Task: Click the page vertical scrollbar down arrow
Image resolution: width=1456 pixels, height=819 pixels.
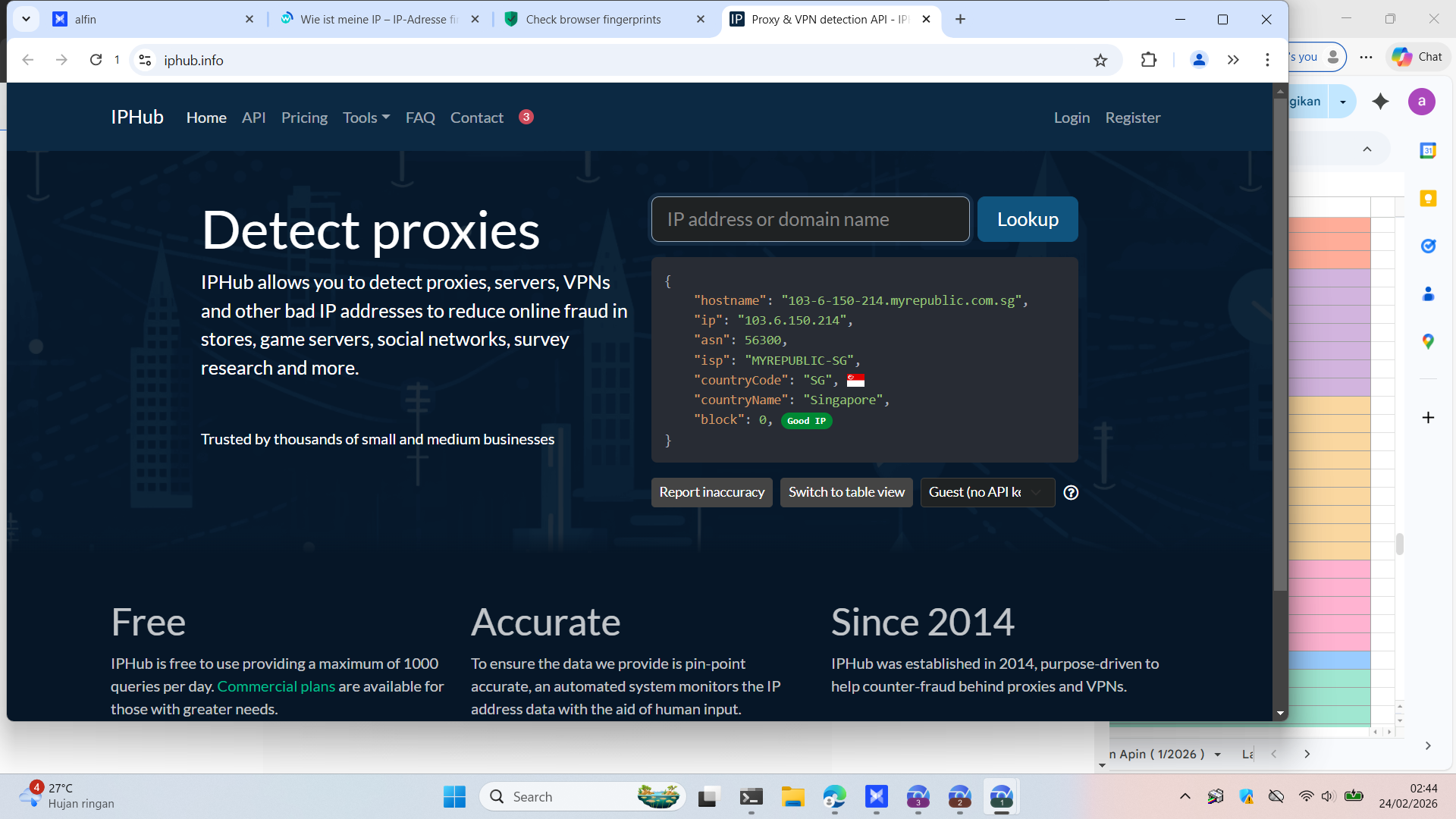Action: pyautogui.click(x=1280, y=713)
